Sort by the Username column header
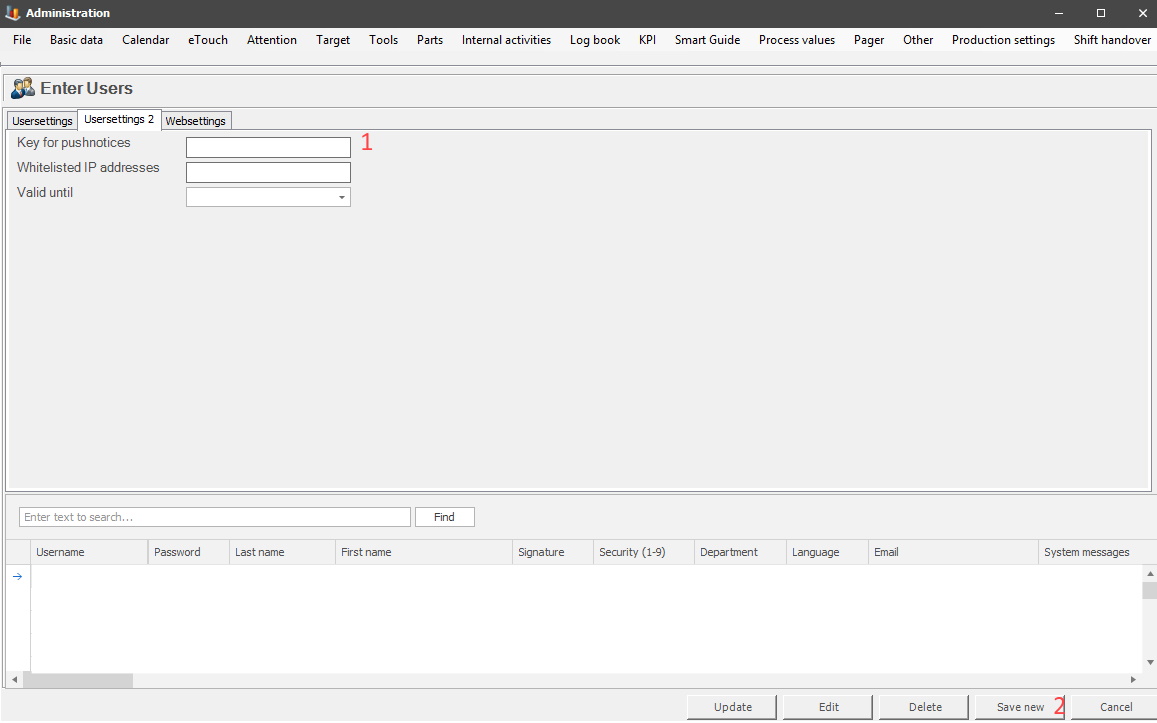This screenshot has height=723, width=1157. 89,552
